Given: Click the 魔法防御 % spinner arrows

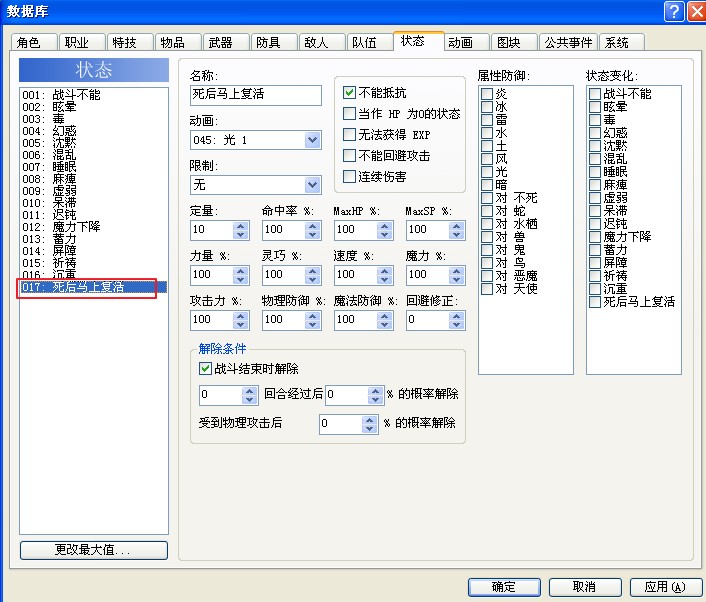Looking at the screenshot, I should tap(385, 320).
